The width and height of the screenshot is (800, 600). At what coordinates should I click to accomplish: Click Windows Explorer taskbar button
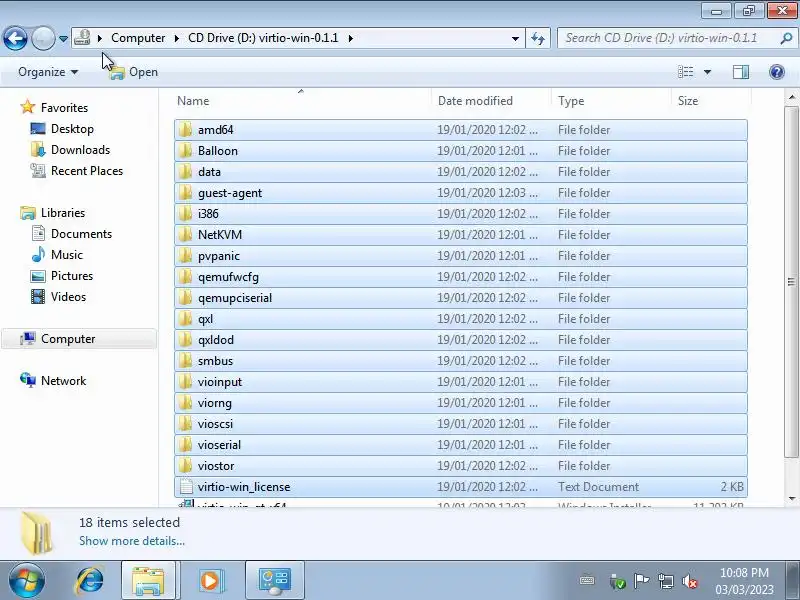point(148,581)
